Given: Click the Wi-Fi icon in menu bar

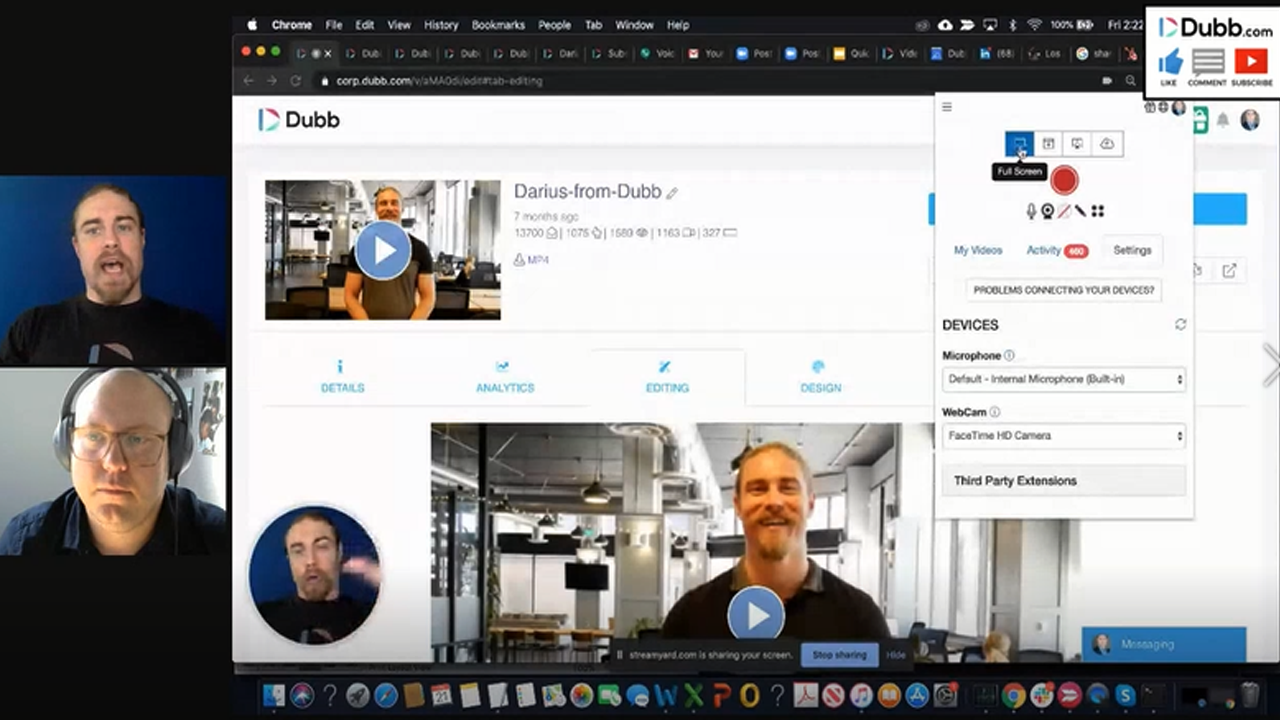Looking at the screenshot, I should [1034, 25].
